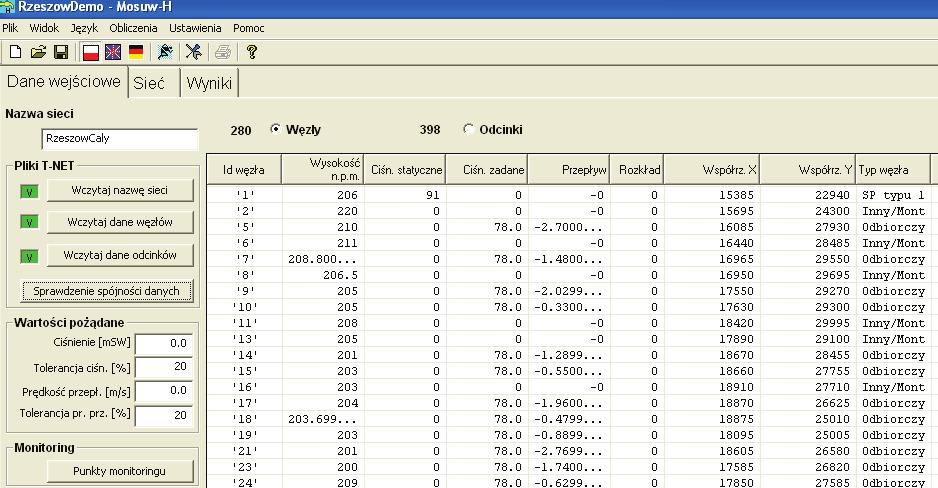Click the Wczytaj nazwę sieci button

point(120,190)
